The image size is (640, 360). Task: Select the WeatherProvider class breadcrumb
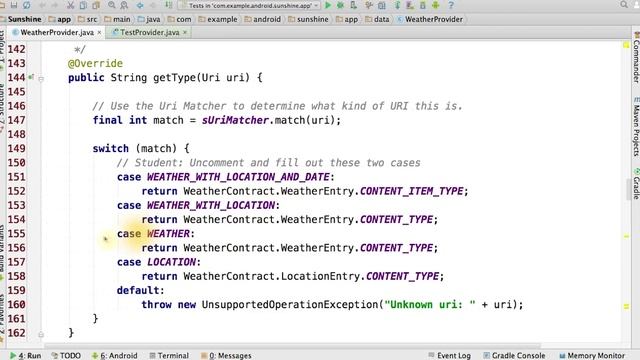[x=429, y=19]
